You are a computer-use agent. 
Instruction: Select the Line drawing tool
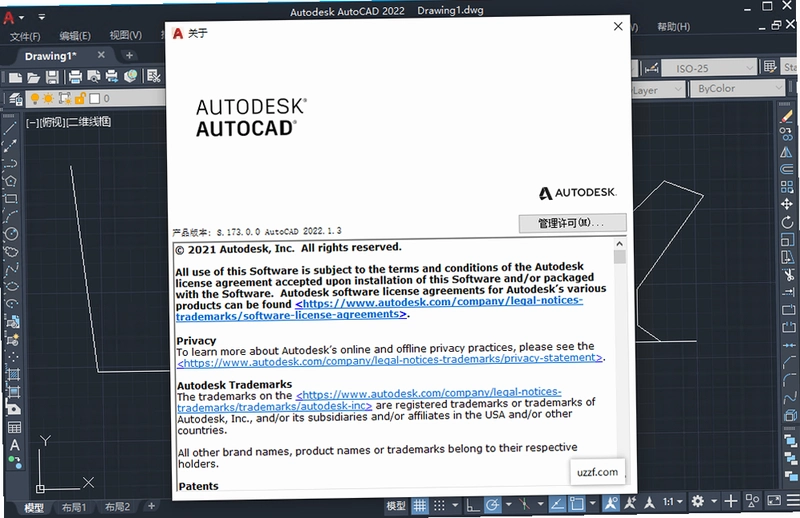click(x=10, y=128)
